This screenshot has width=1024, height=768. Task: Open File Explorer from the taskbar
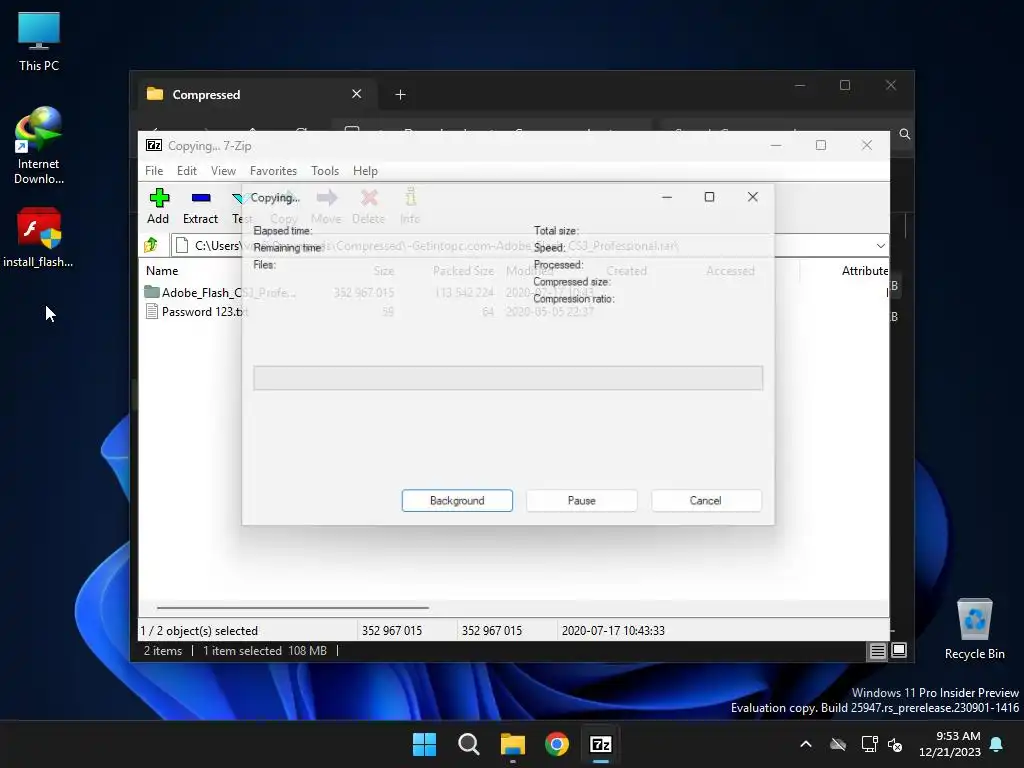tap(513, 744)
